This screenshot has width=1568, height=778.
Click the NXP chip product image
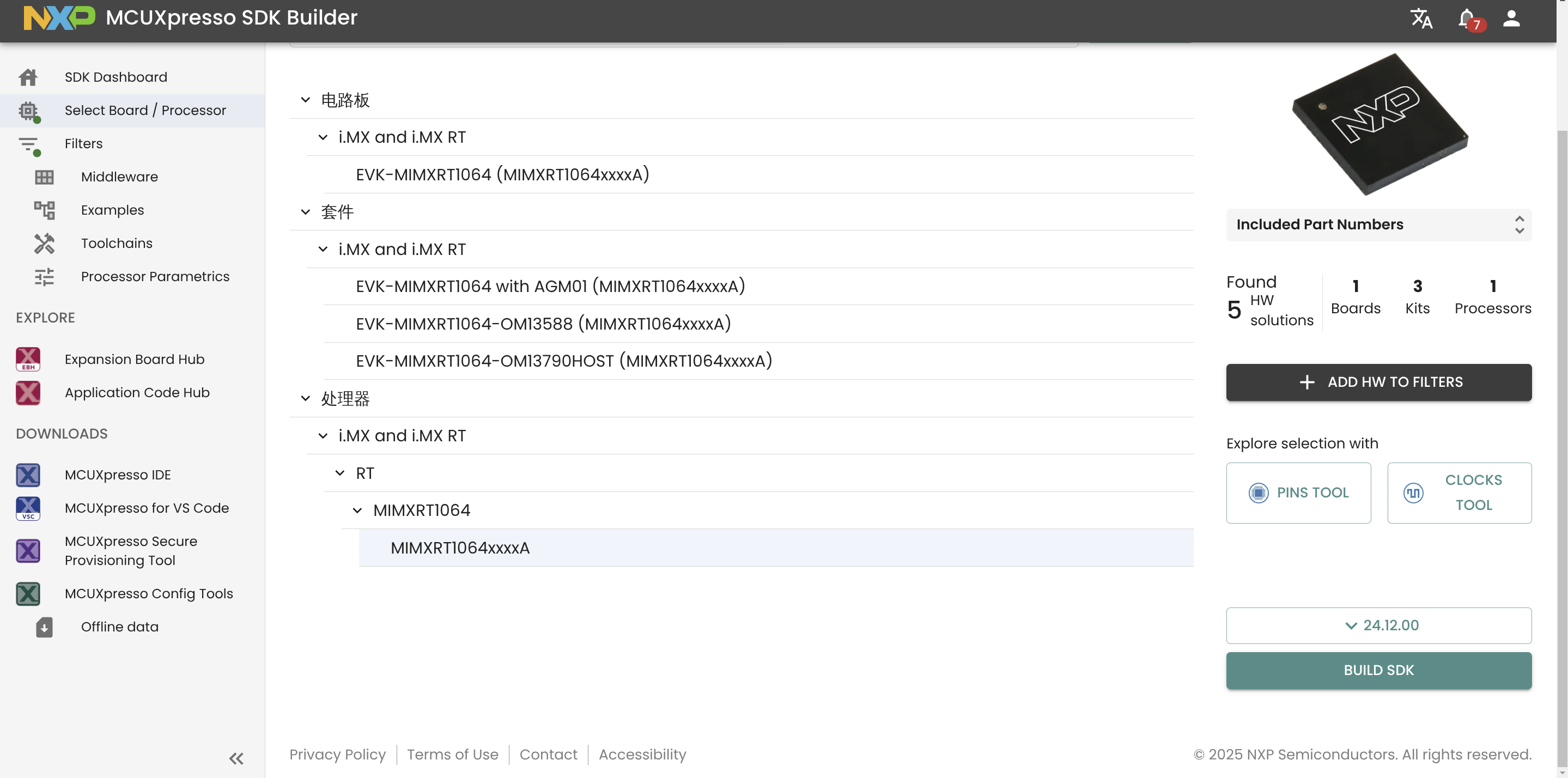(x=1379, y=124)
